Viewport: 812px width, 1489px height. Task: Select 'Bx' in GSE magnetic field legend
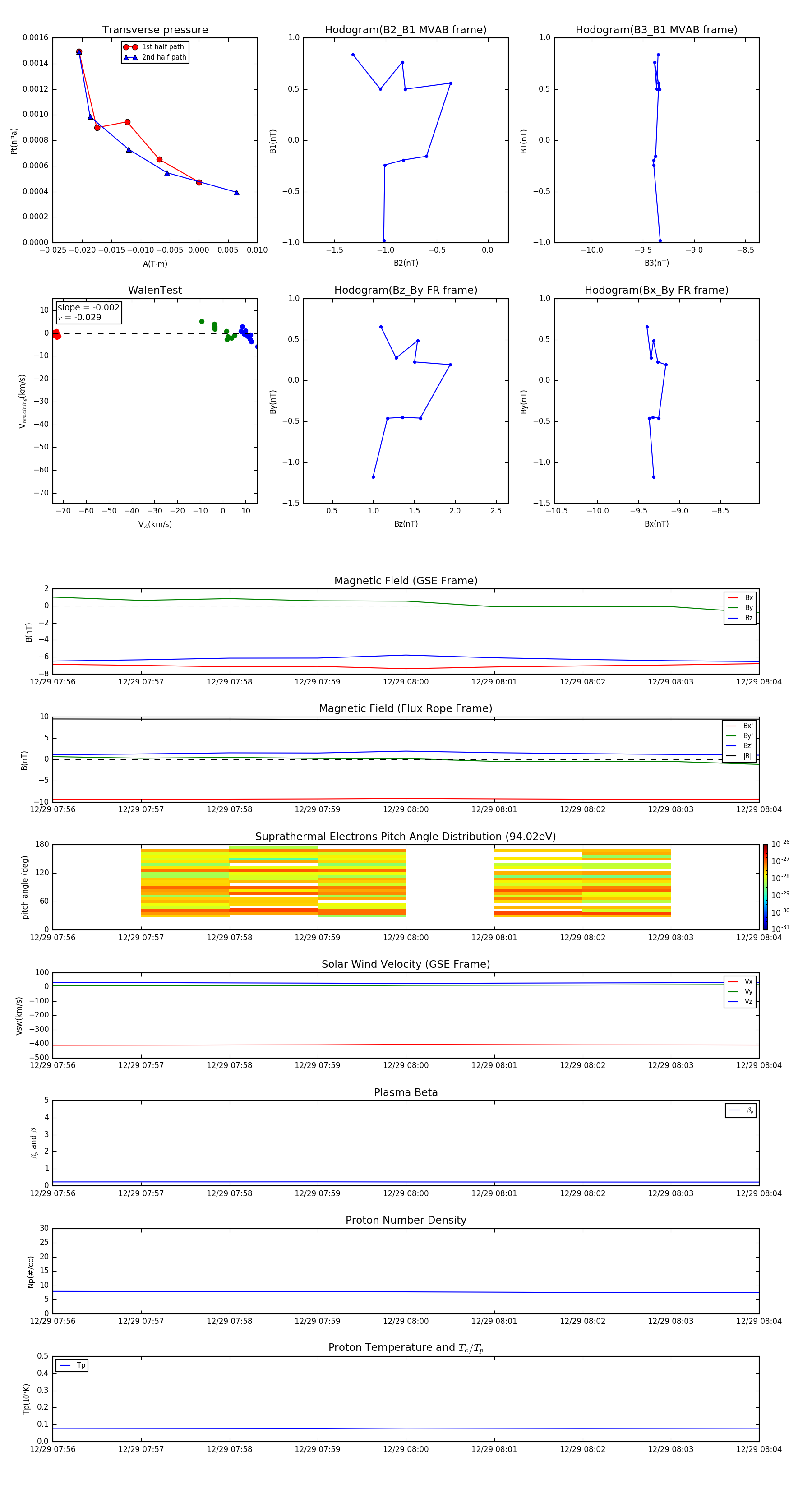(x=740, y=598)
